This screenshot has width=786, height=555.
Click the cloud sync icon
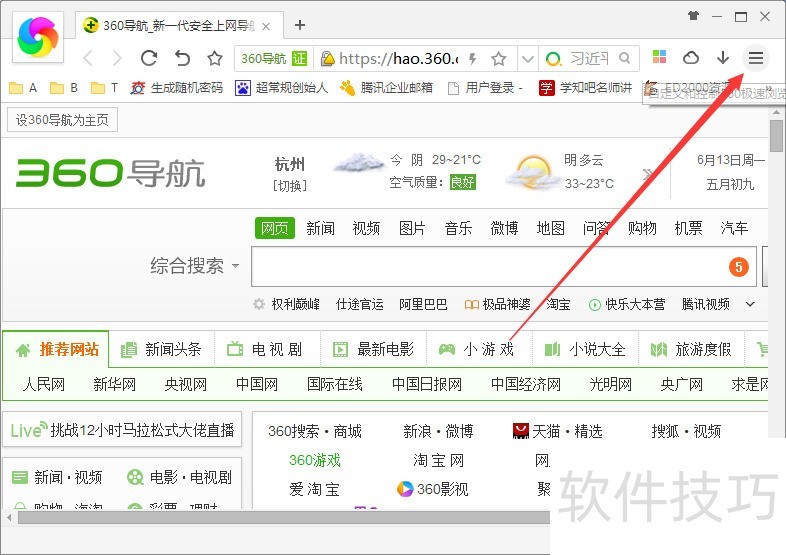coord(691,58)
